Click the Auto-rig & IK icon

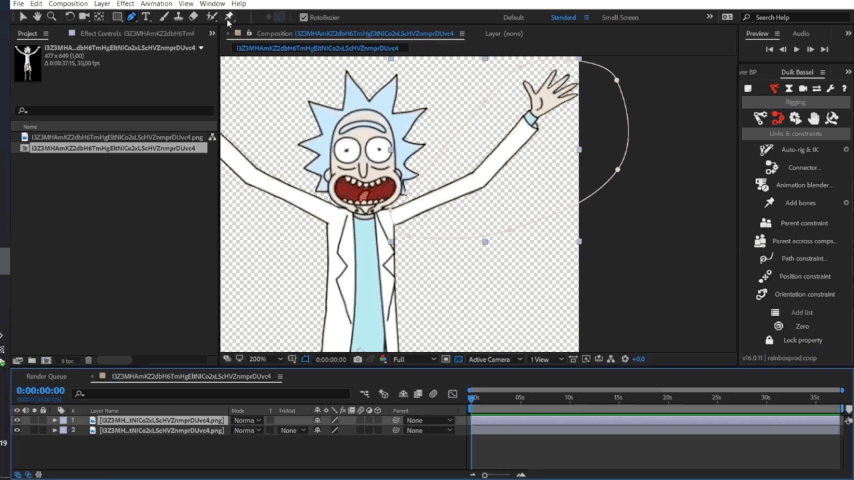click(x=766, y=149)
